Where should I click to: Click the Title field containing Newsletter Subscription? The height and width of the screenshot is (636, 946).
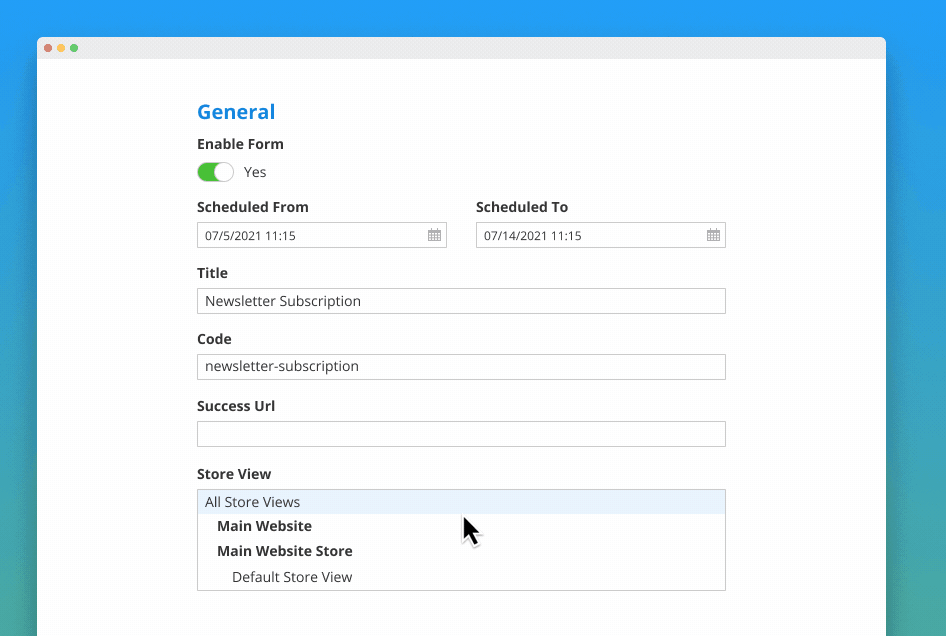[x=461, y=300]
